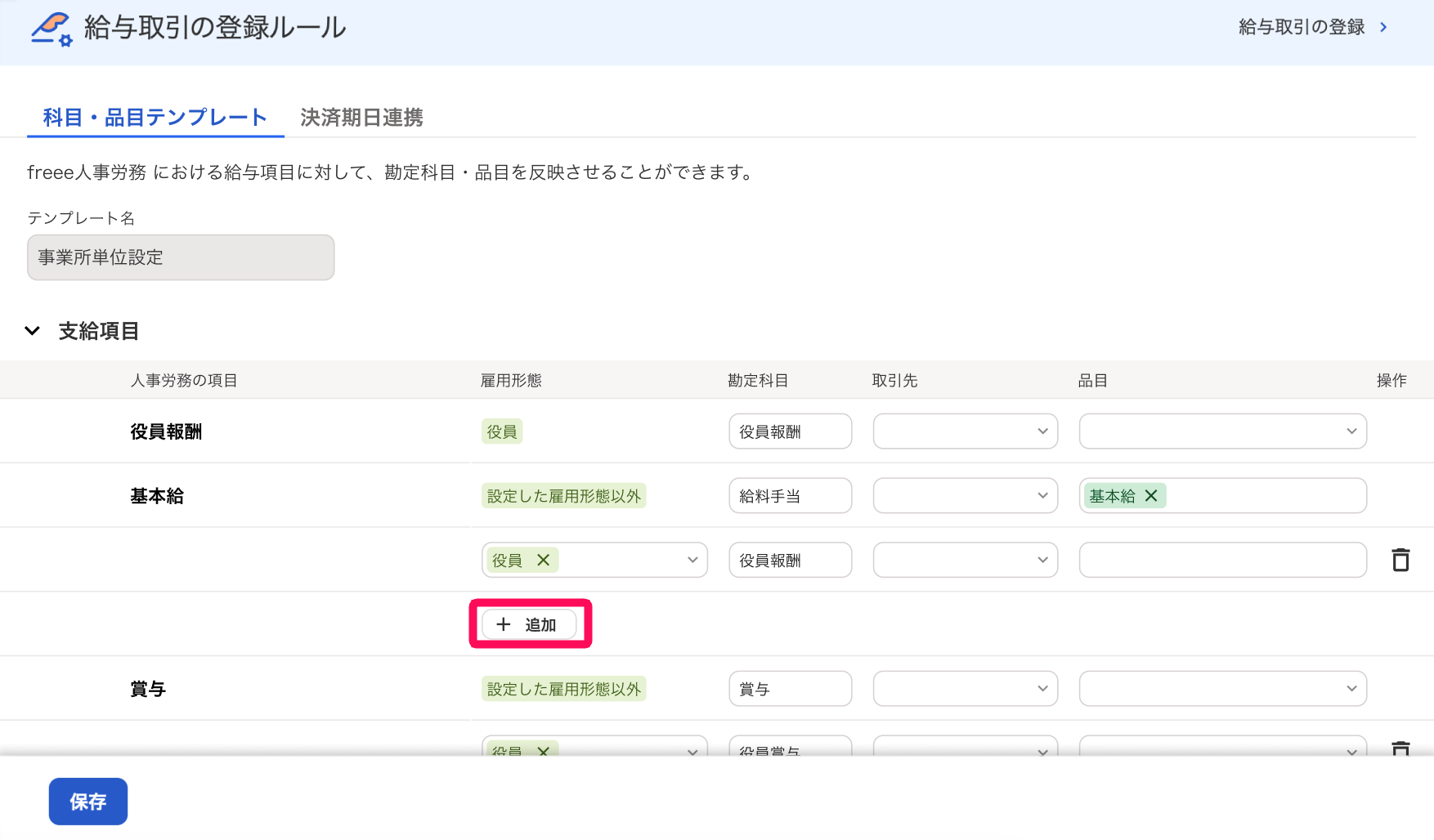Click 人事労務の項目 column header
The image size is (1434, 840).
point(184,380)
